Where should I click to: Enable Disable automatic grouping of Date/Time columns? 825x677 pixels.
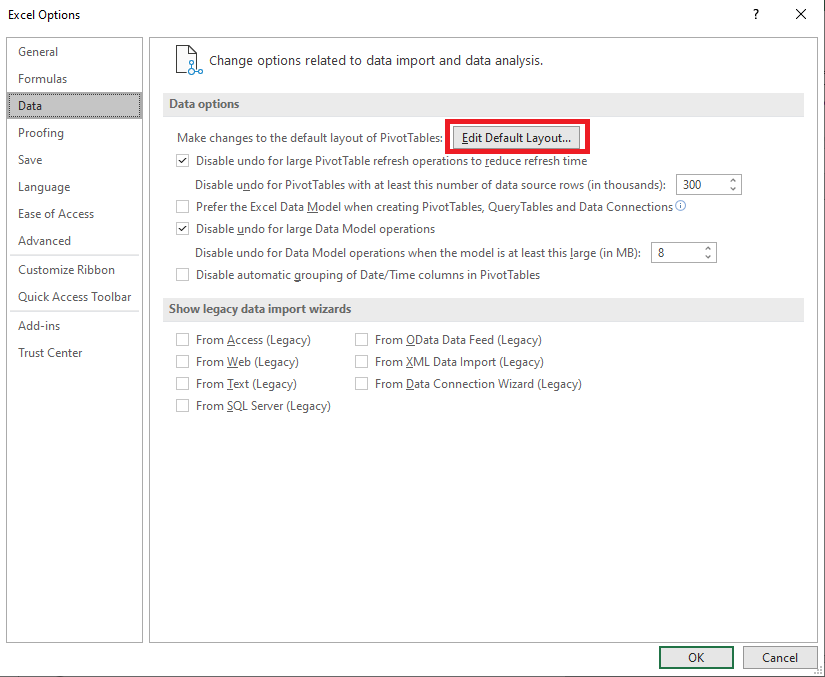click(183, 275)
